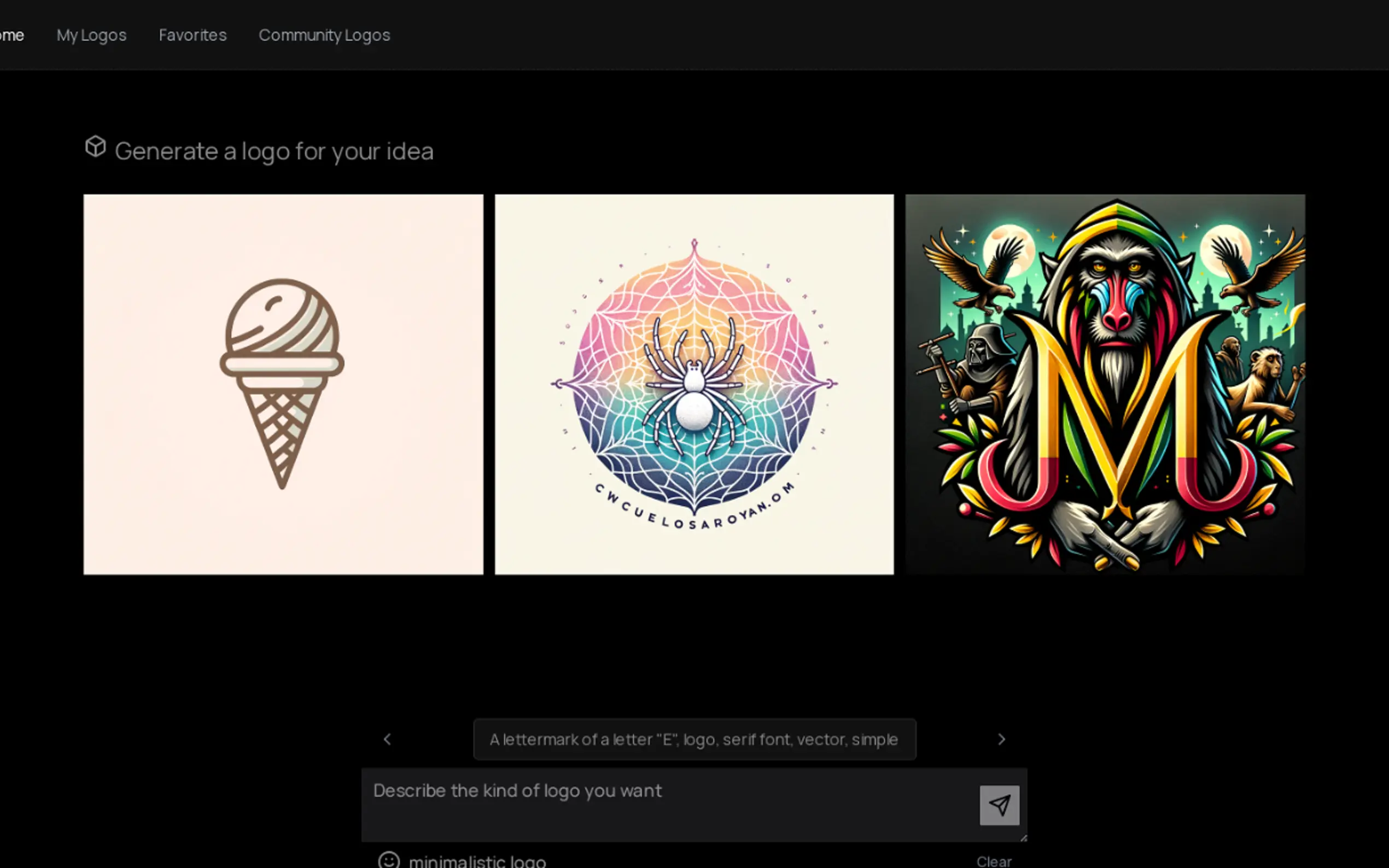
Task: Return to the Home nav item
Action: point(11,35)
